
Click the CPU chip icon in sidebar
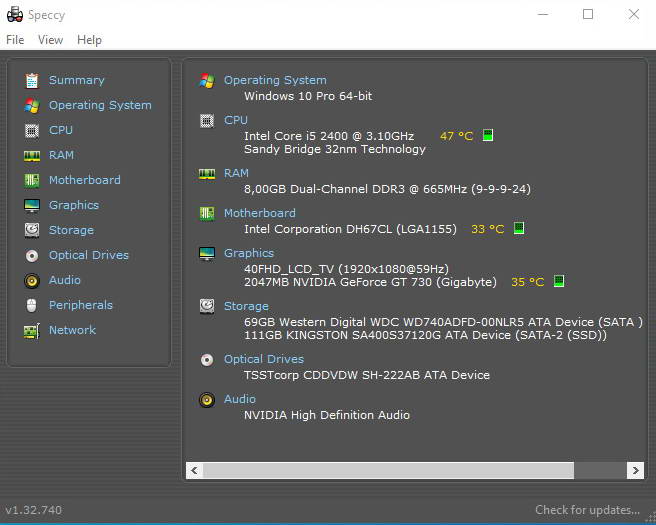(x=32, y=131)
